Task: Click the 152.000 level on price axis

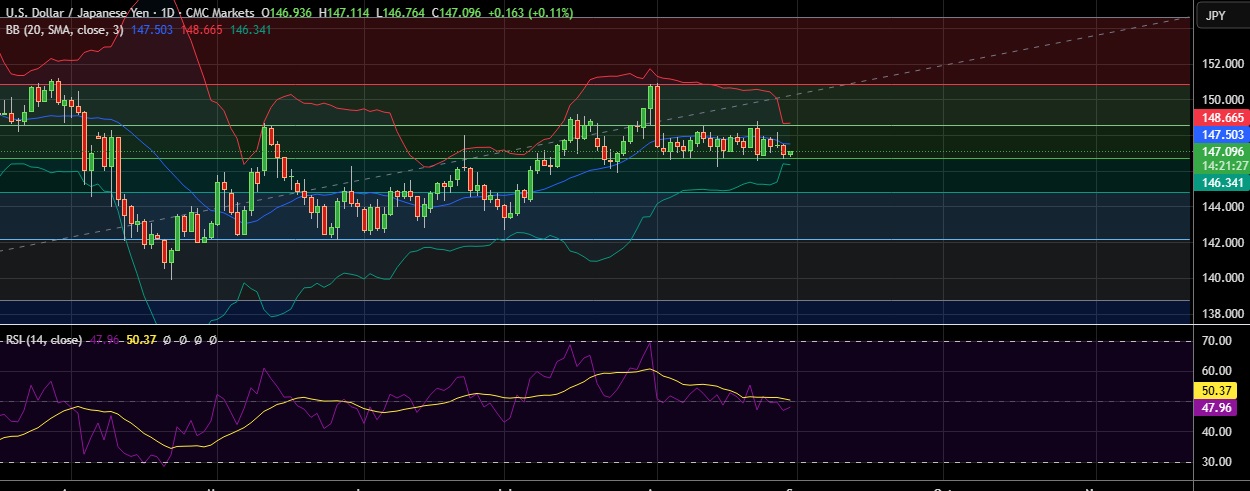Action: point(1223,64)
